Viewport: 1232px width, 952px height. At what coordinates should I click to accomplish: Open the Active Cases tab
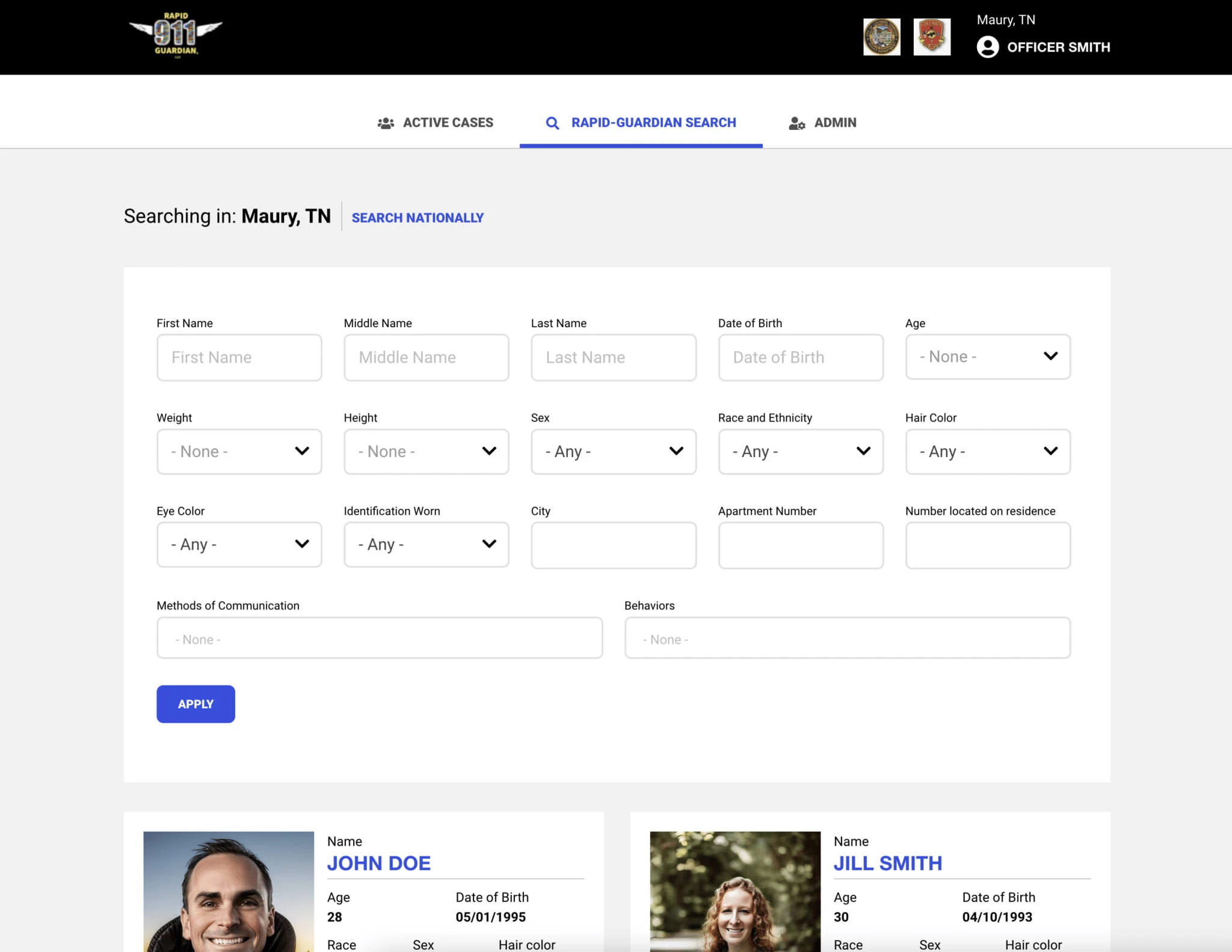click(x=435, y=123)
